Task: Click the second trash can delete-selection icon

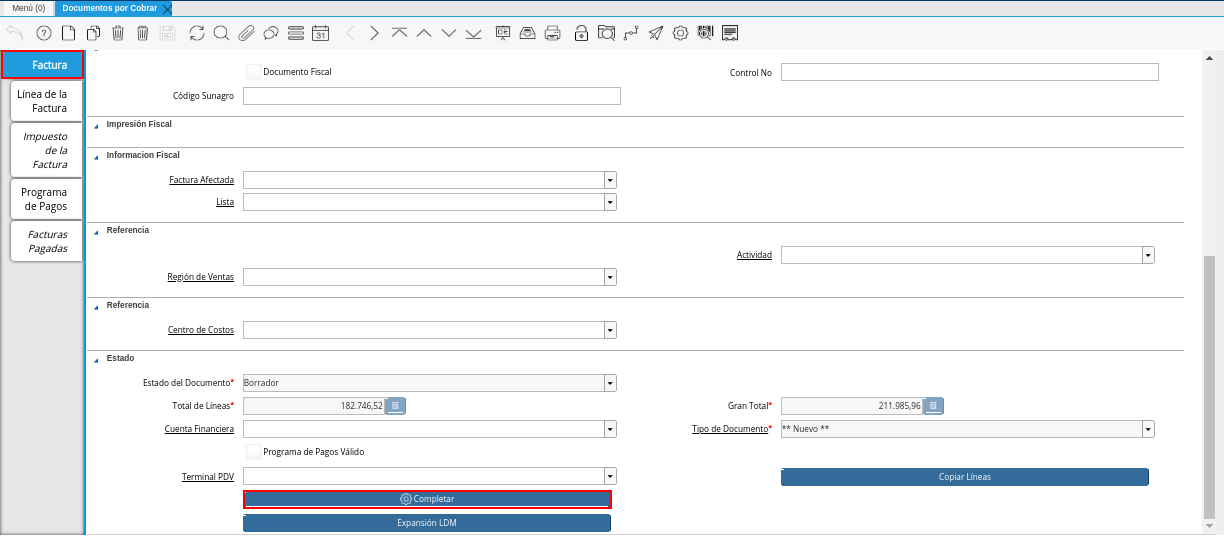Action: pyautogui.click(x=143, y=33)
